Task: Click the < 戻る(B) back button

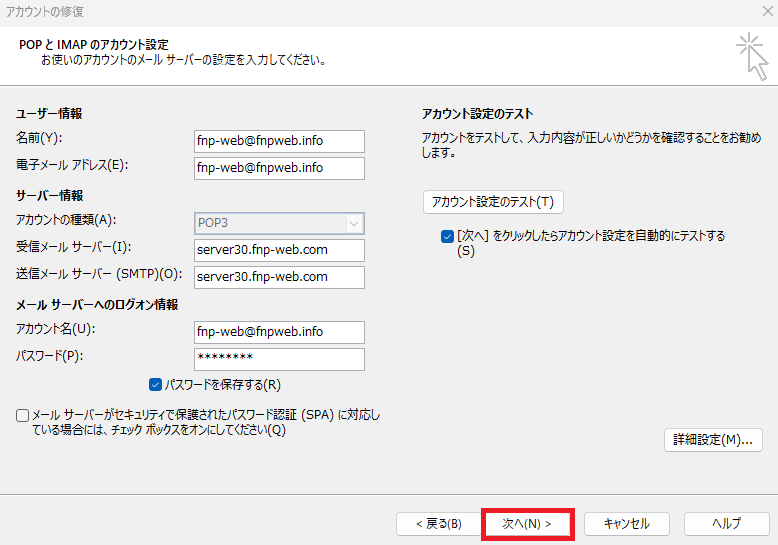Action: pyautogui.click(x=439, y=524)
